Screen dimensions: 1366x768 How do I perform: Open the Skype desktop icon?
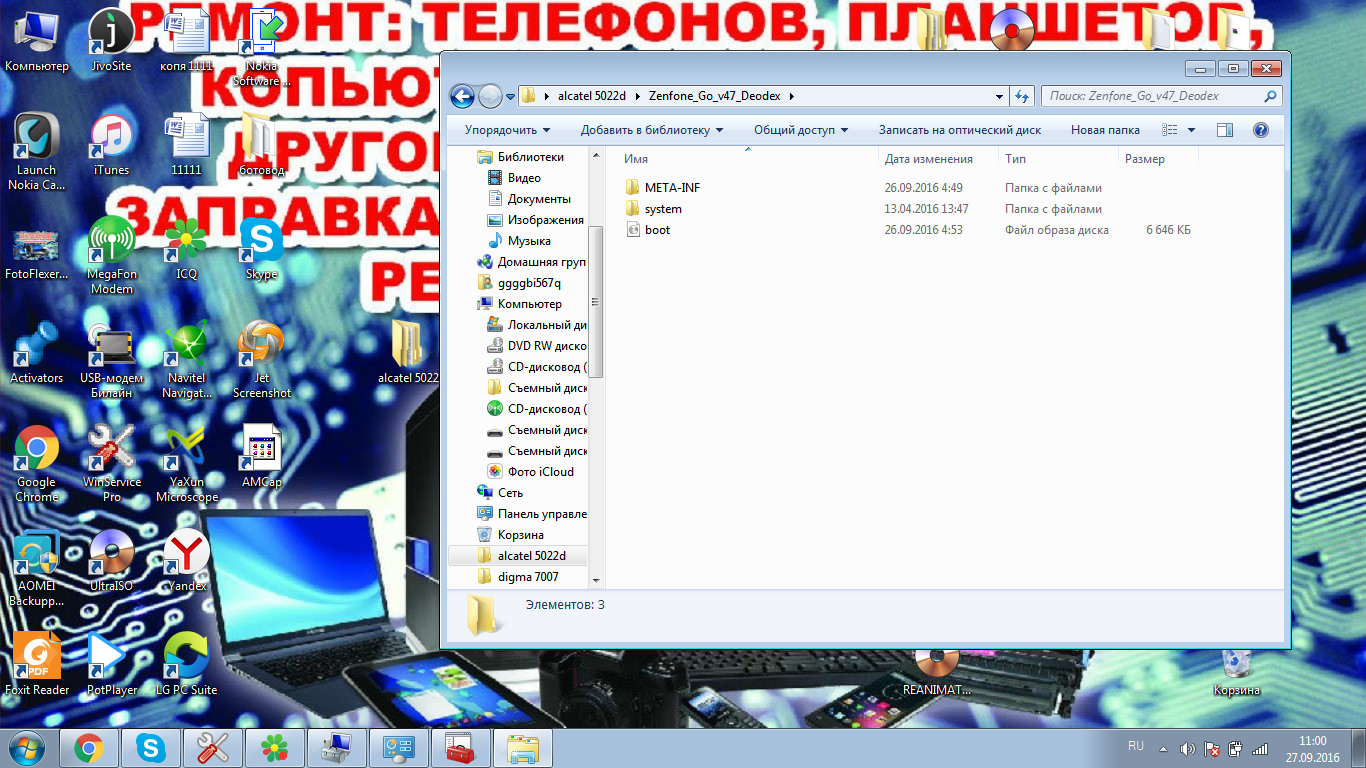pyautogui.click(x=261, y=245)
